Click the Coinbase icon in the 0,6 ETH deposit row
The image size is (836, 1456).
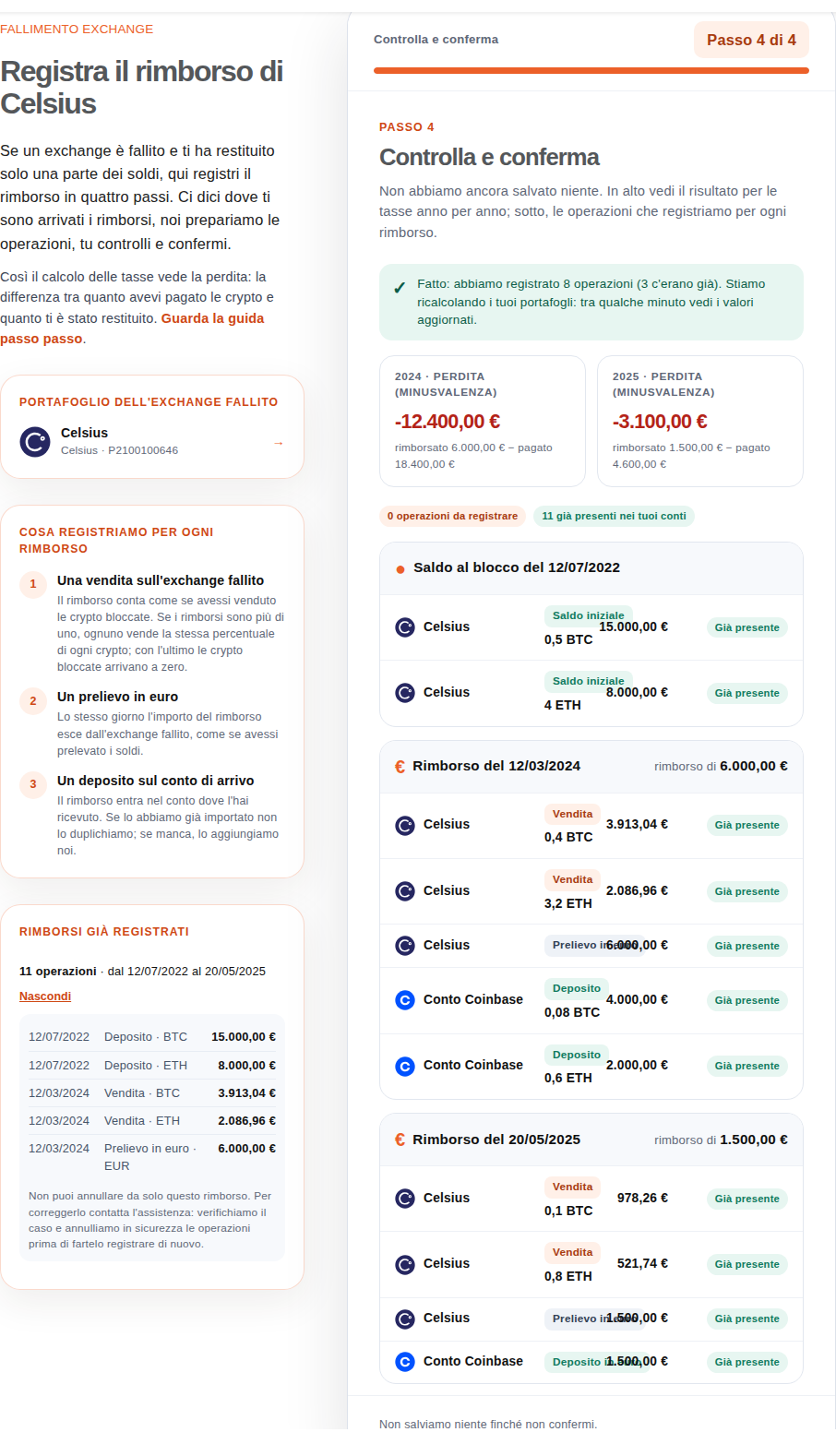(x=405, y=1066)
